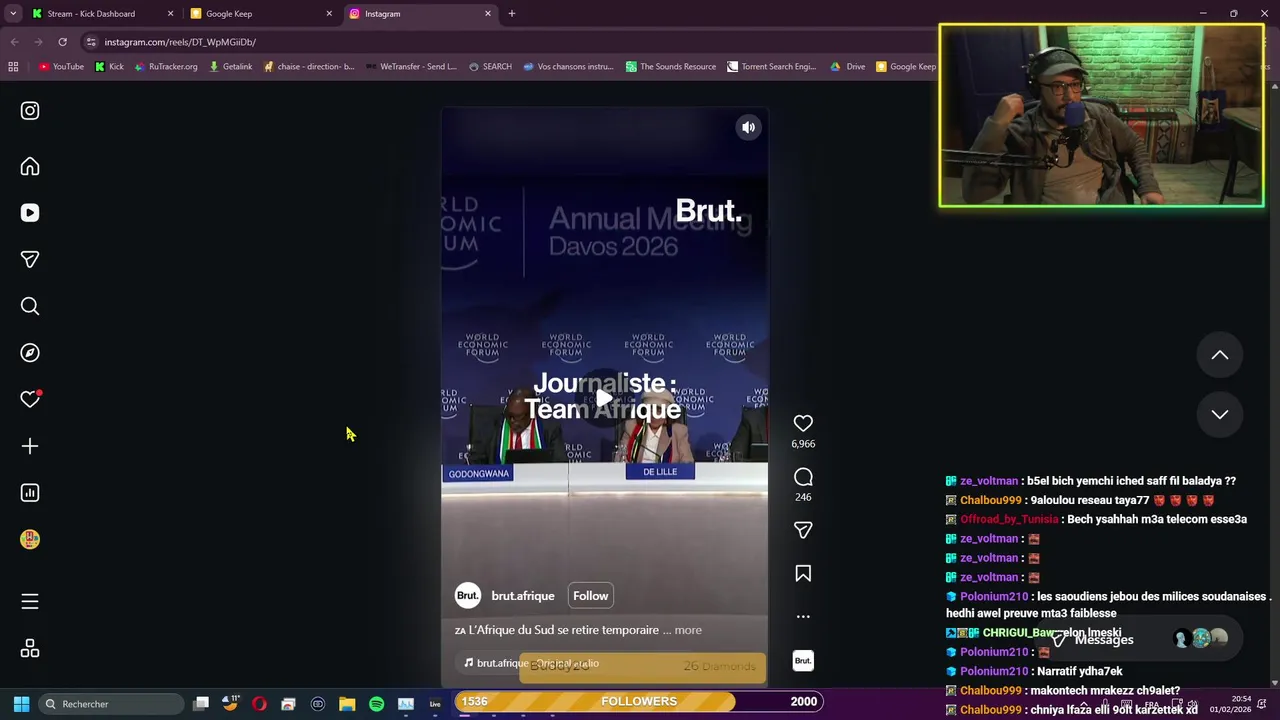Click the instagram.com address bar

510,42
